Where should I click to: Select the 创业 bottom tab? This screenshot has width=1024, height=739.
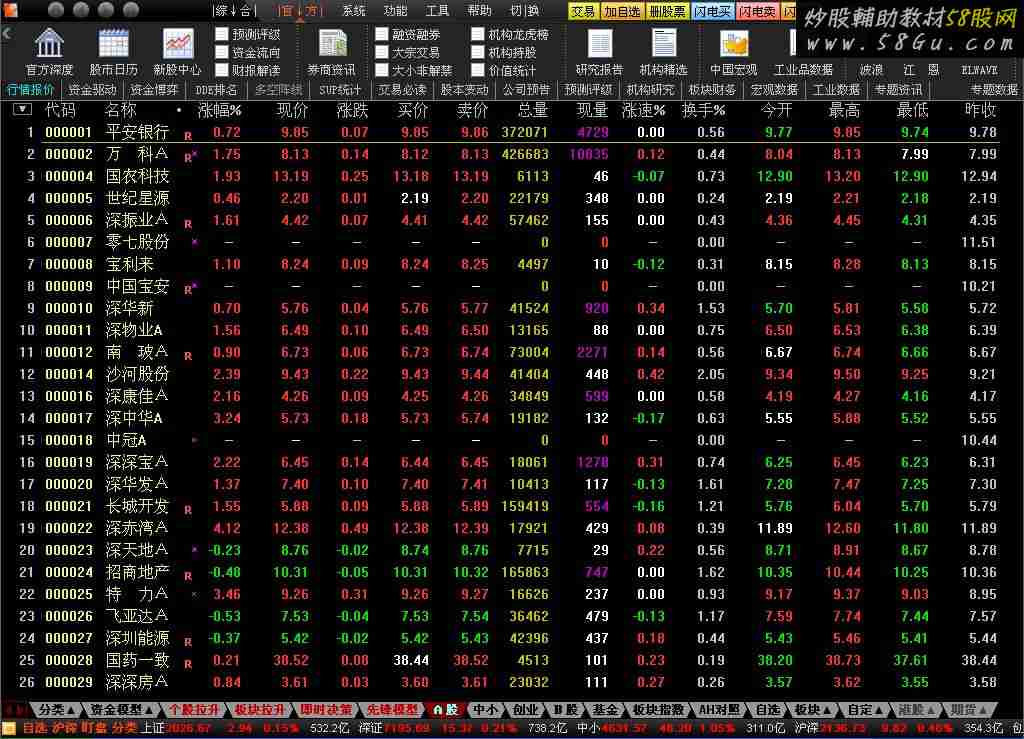click(525, 710)
